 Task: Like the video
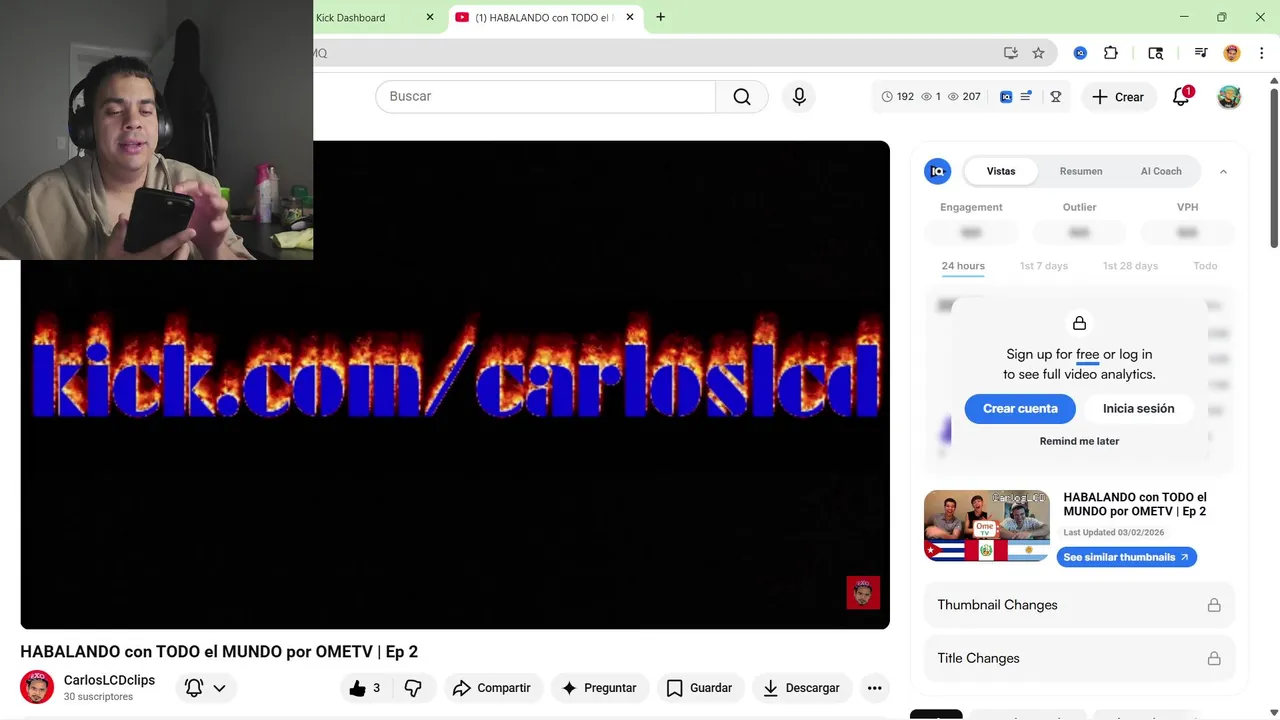365,688
